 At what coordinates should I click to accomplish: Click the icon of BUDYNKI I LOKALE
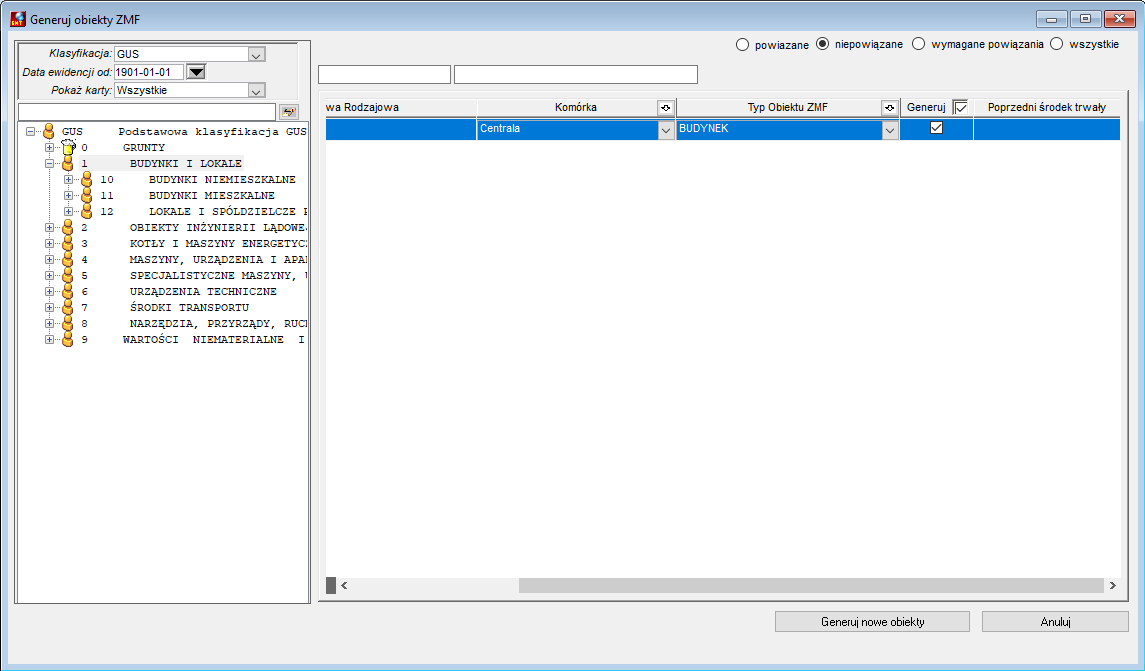point(68,164)
